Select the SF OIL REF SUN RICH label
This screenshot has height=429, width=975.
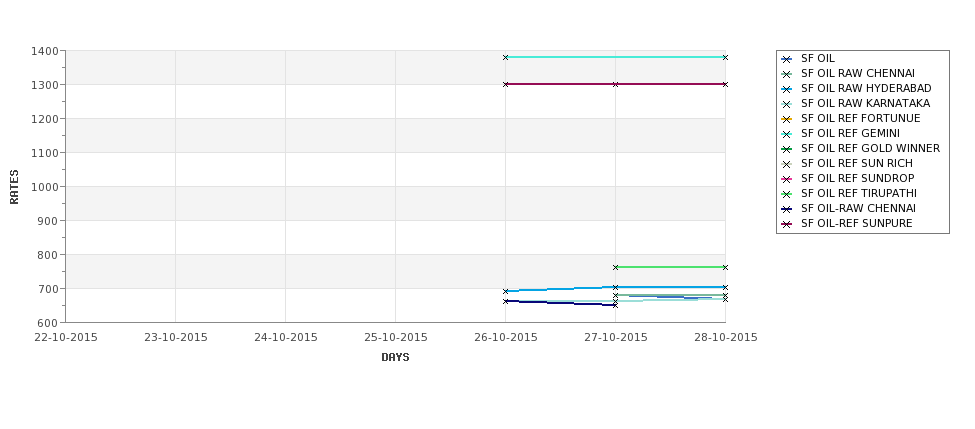(857, 163)
